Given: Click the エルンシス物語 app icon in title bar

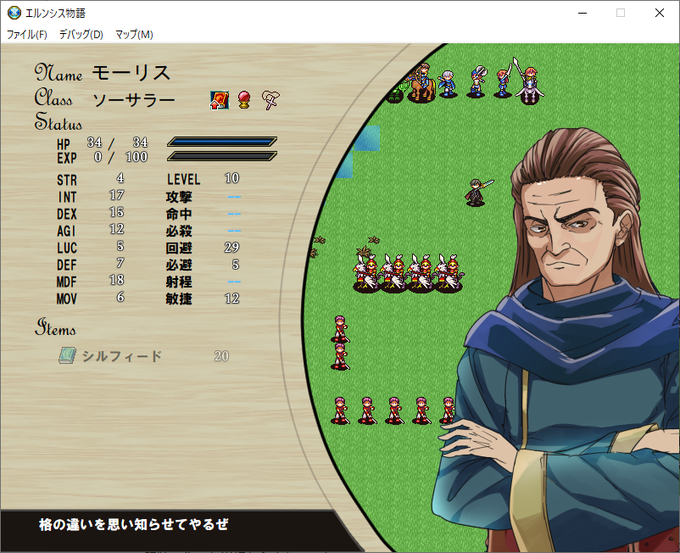Looking at the screenshot, I should point(14,13).
